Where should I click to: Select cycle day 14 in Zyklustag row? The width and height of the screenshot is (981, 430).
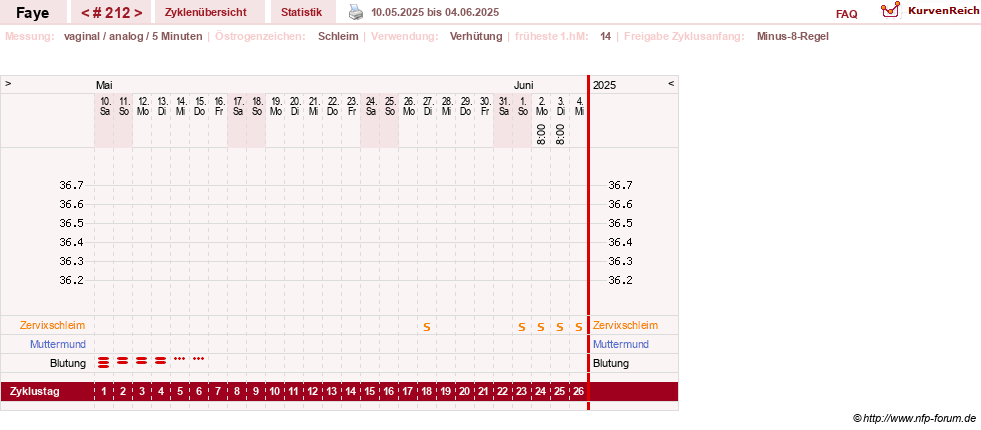click(x=351, y=392)
